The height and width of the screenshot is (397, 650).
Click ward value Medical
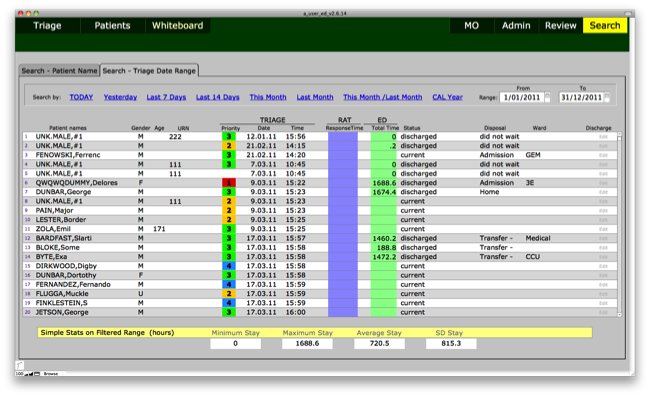(x=538, y=238)
